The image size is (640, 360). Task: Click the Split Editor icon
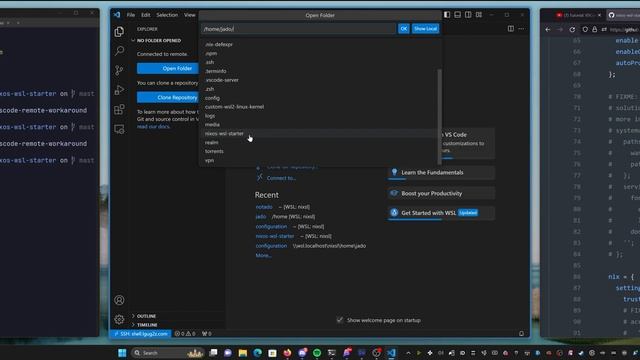(x=511, y=29)
